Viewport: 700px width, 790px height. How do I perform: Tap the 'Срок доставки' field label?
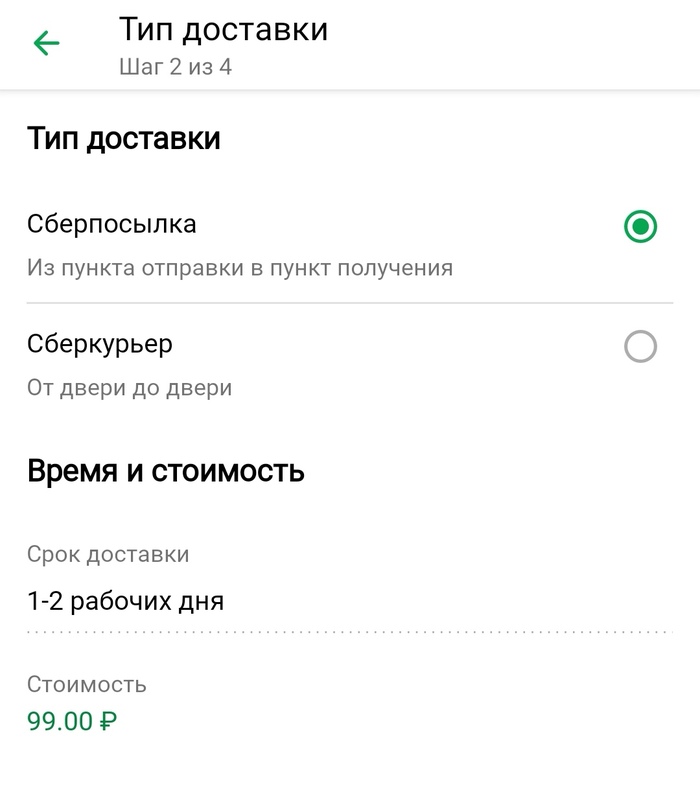pyautogui.click(x=108, y=553)
